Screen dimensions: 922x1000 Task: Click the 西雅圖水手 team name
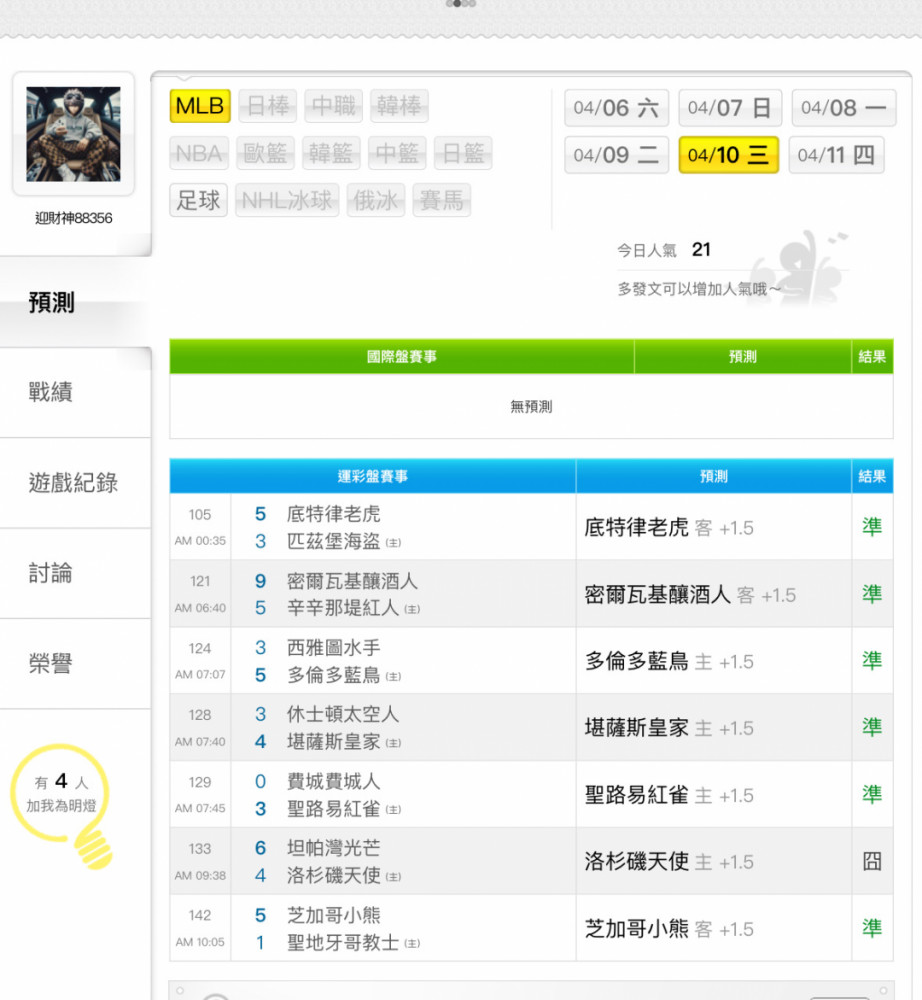pyautogui.click(x=333, y=648)
